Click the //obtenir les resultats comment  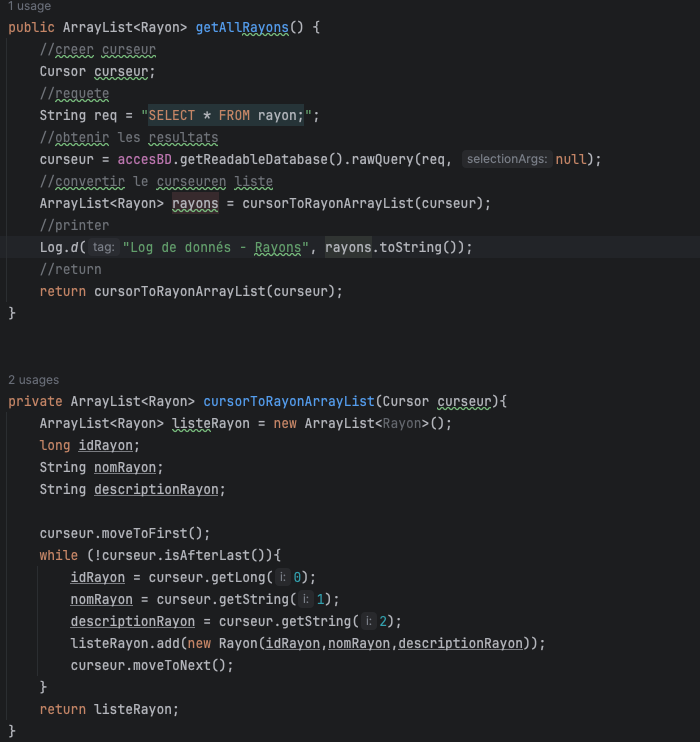[x=129, y=138]
